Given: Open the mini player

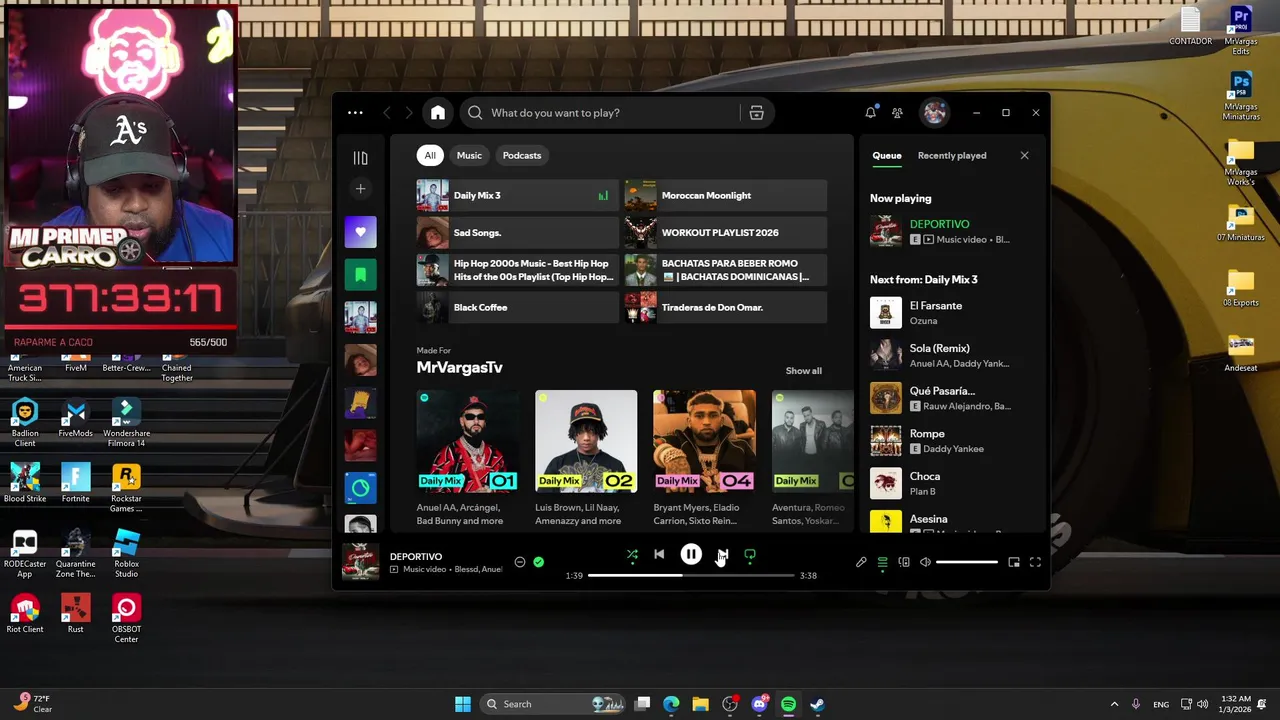Looking at the screenshot, I should (1014, 562).
